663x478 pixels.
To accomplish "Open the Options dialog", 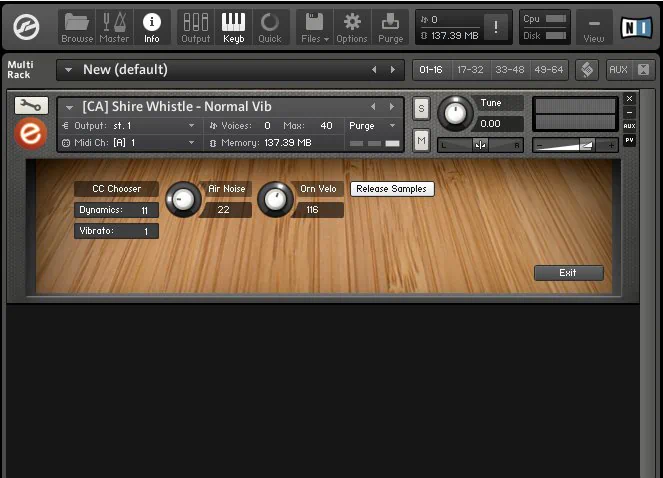I will [x=352, y=27].
